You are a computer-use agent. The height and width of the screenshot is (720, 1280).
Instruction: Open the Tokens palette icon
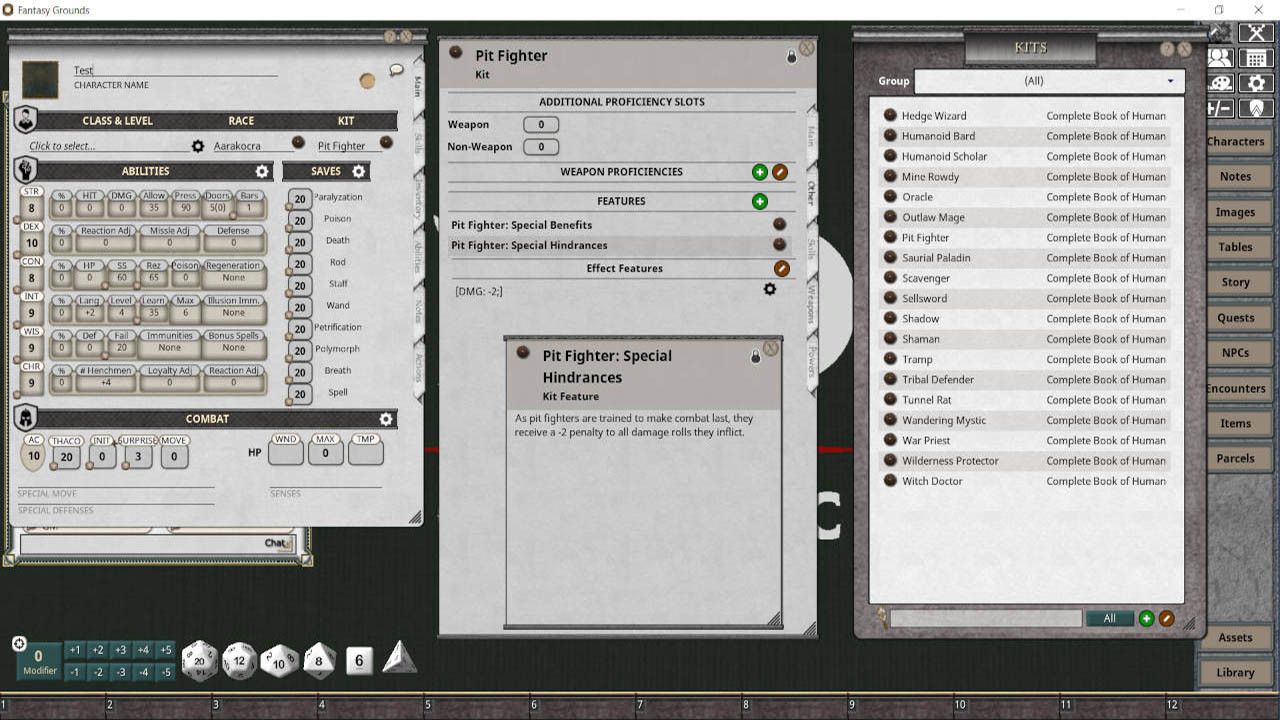[x=1220, y=84]
